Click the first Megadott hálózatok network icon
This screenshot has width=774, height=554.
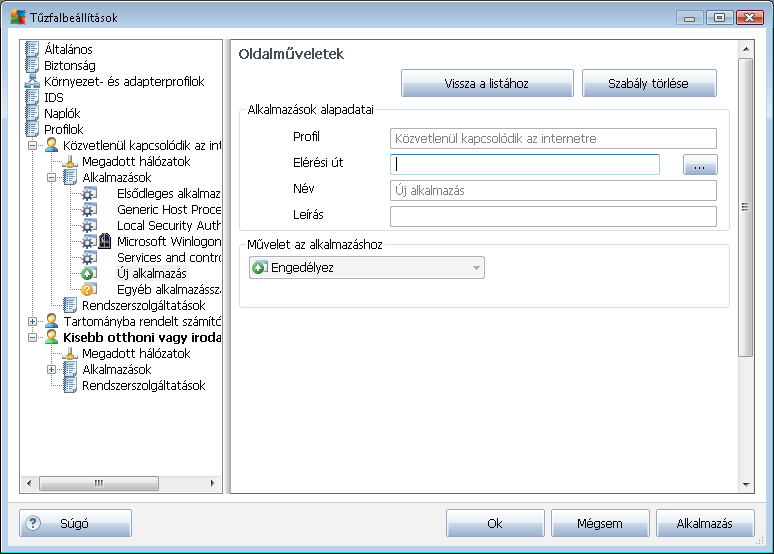point(70,161)
